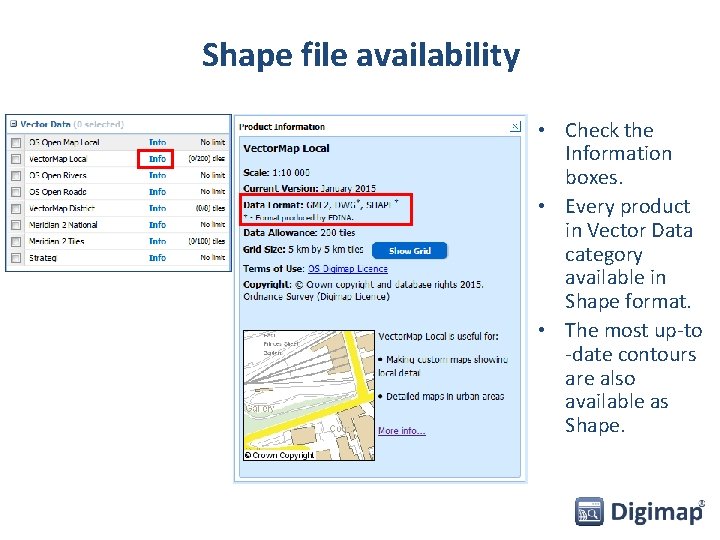Open Info for VectorMap Local

[x=158, y=159]
